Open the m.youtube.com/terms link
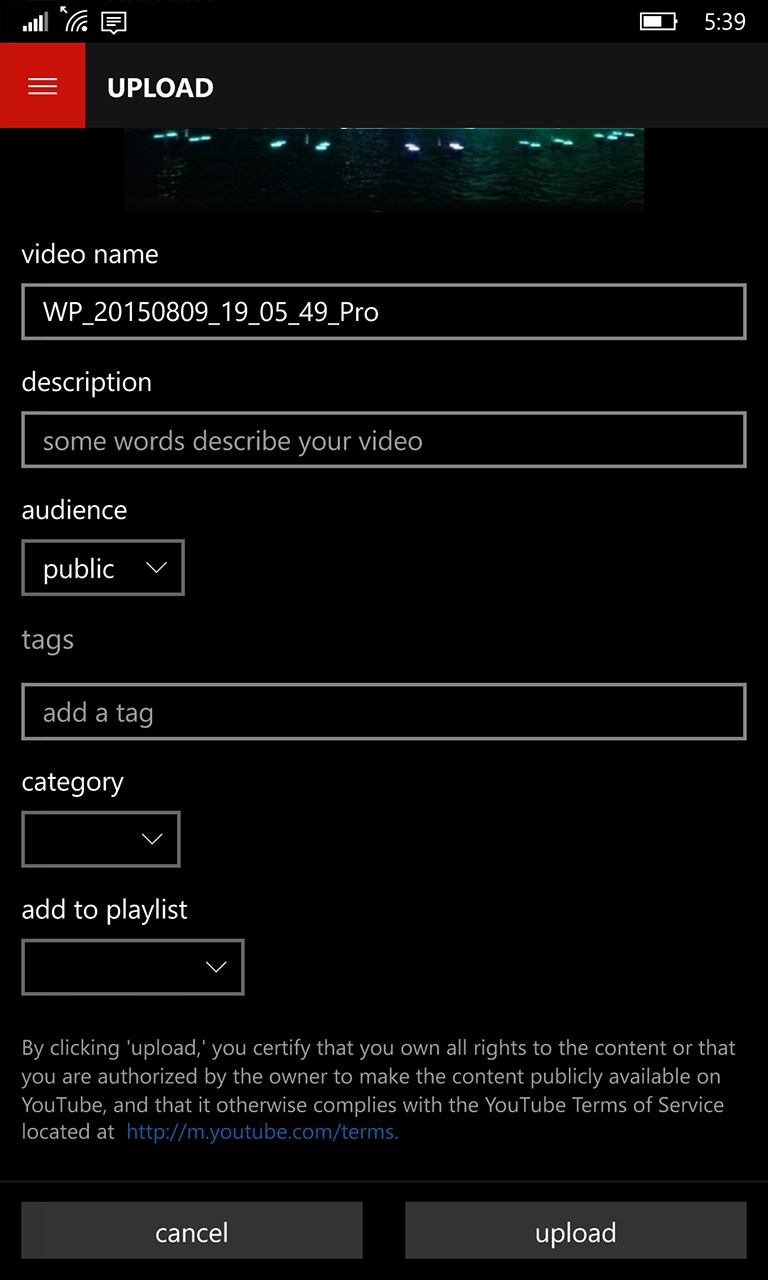Image resolution: width=768 pixels, height=1280 pixels. [262, 1132]
